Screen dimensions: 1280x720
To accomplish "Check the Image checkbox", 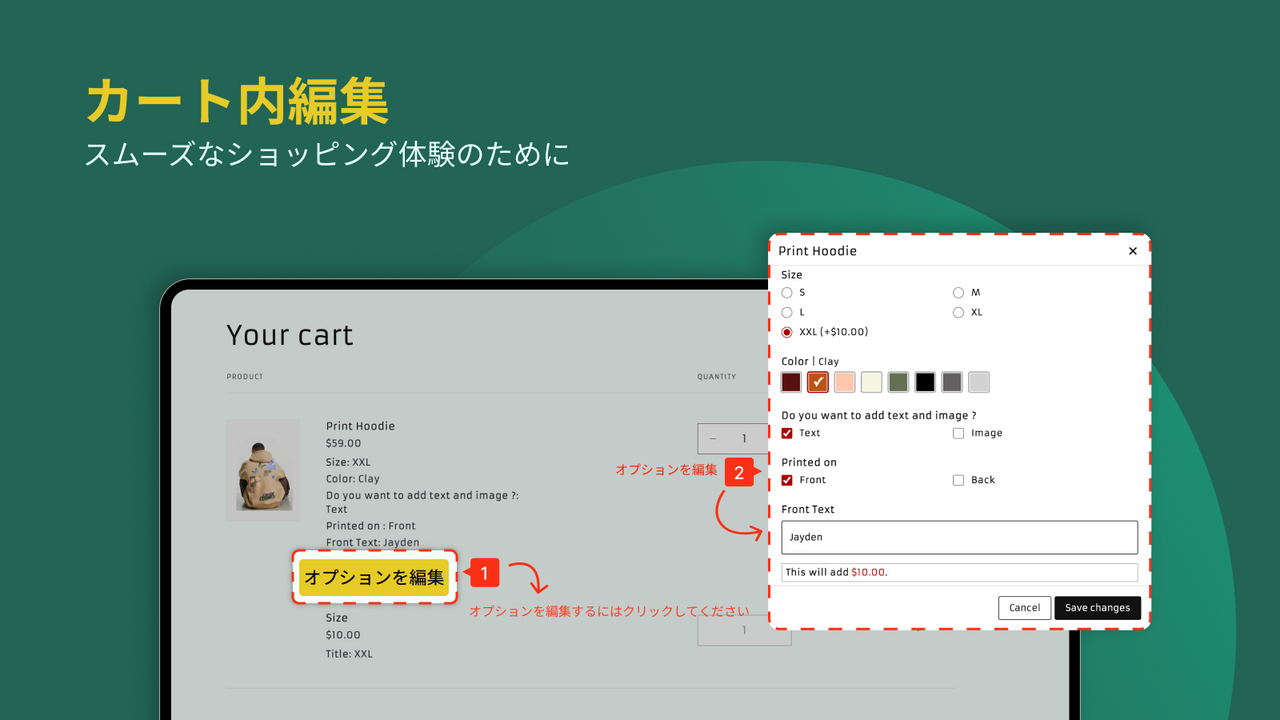I will click(958, 434).
